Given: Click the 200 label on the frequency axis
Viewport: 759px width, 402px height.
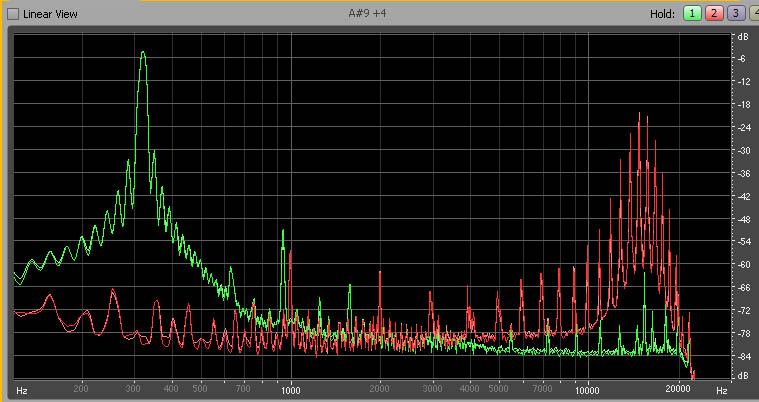Looking at the screenshot, I should [x=82, y=388].
